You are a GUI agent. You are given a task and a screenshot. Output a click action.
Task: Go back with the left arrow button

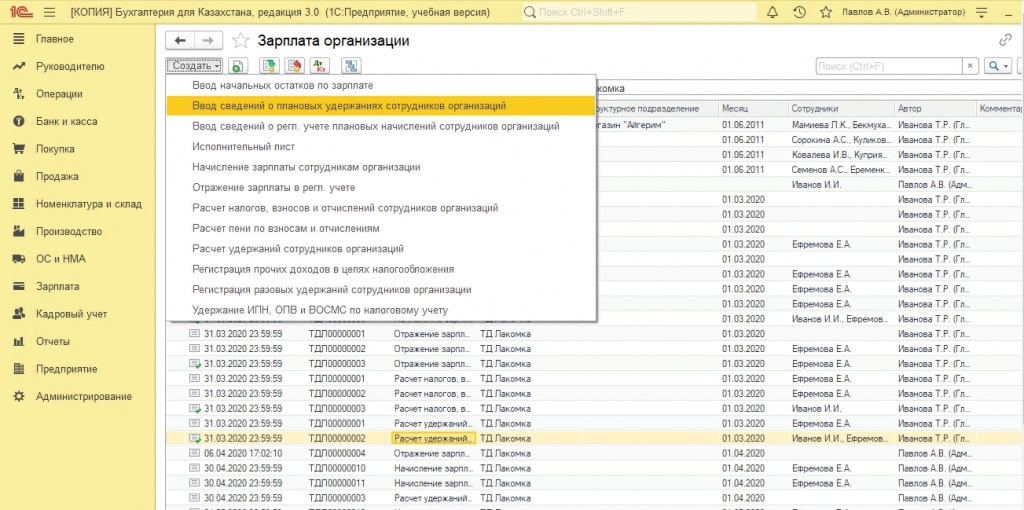tap(180, 40)
